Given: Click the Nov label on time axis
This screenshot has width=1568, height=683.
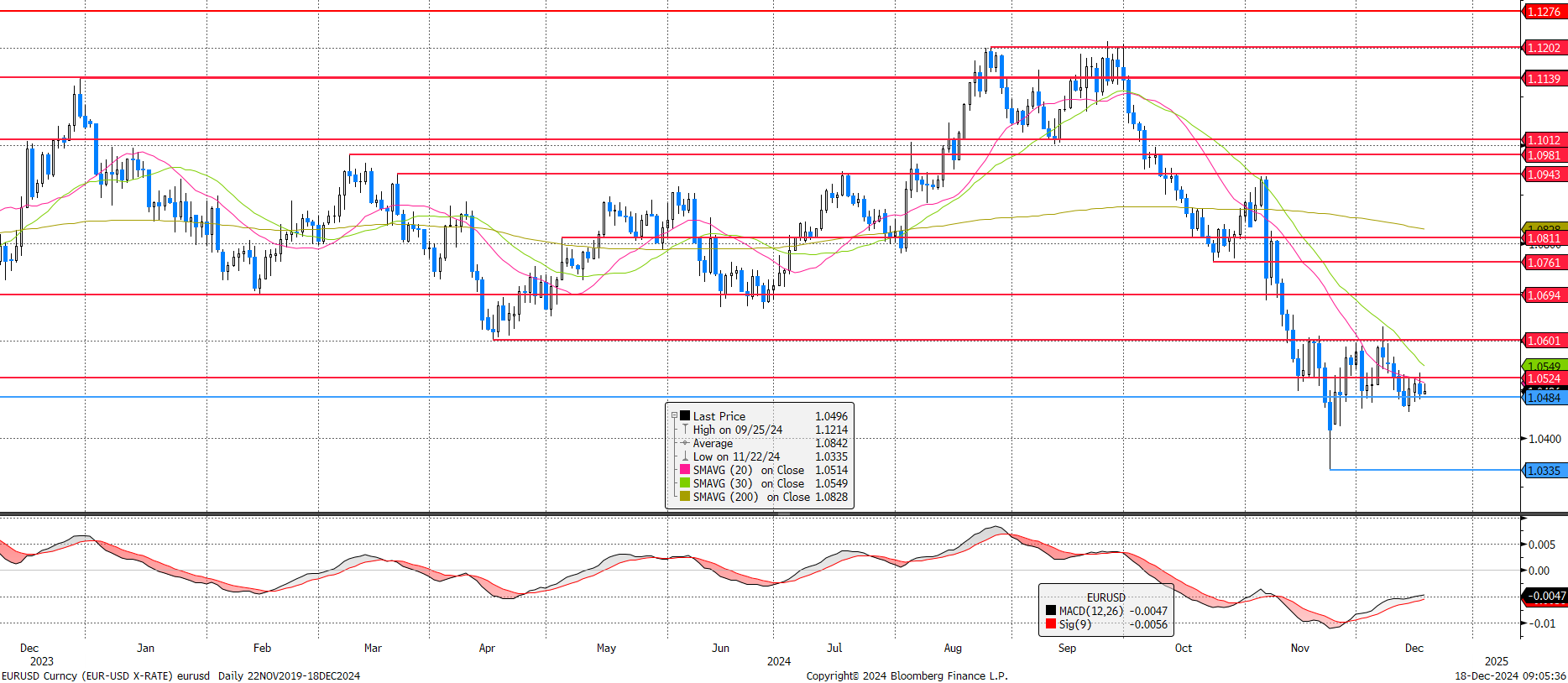Looking at the screenshot, I should tap(1299, 648).
